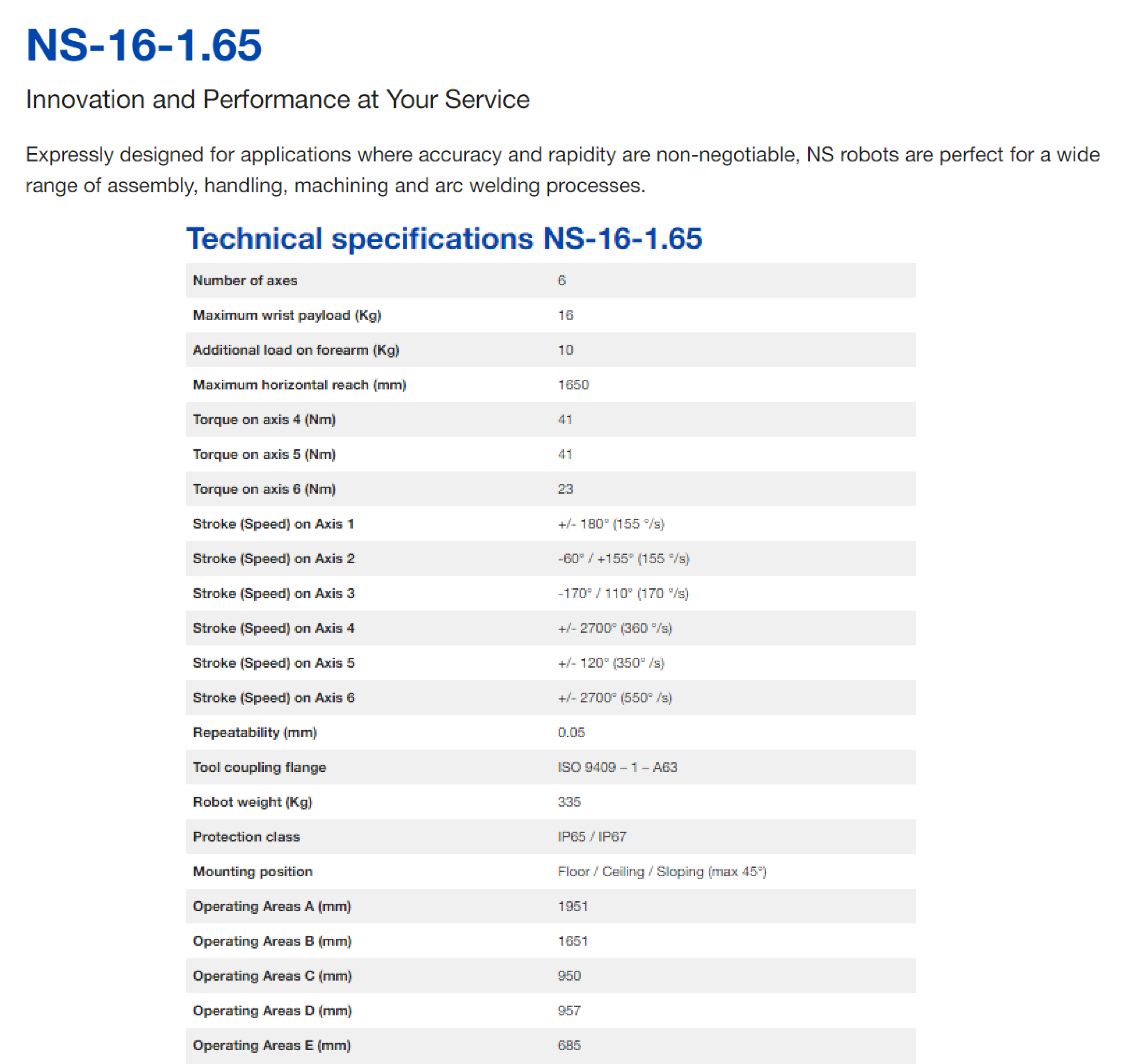Select the Operating Areas A (mm) label
This screenshot has width=1127, height=1064.
click(x=271, y=906)
